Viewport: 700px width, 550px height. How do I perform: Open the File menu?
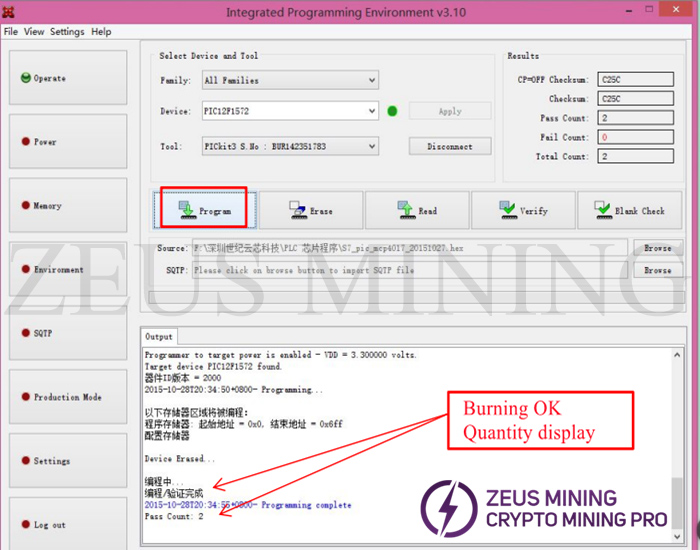tap(11, 32)
